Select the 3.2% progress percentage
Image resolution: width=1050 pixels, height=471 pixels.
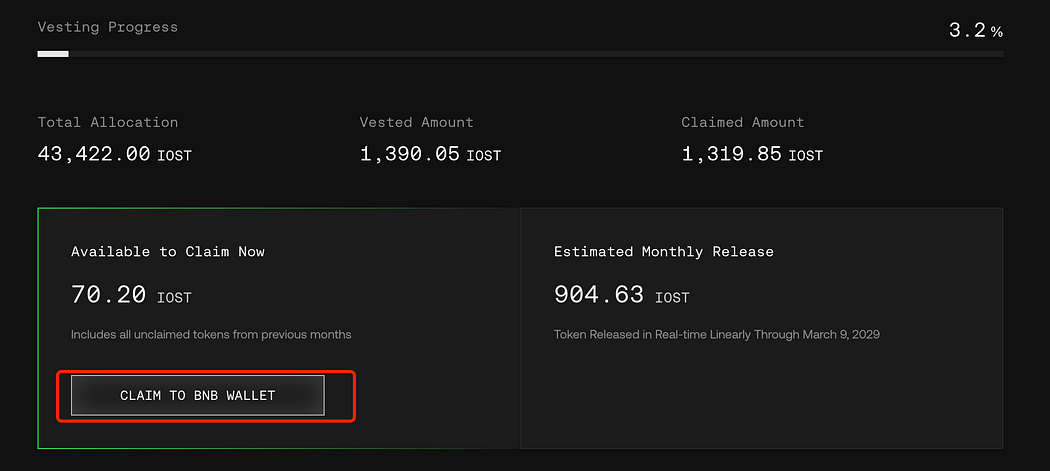click(976, 30)
